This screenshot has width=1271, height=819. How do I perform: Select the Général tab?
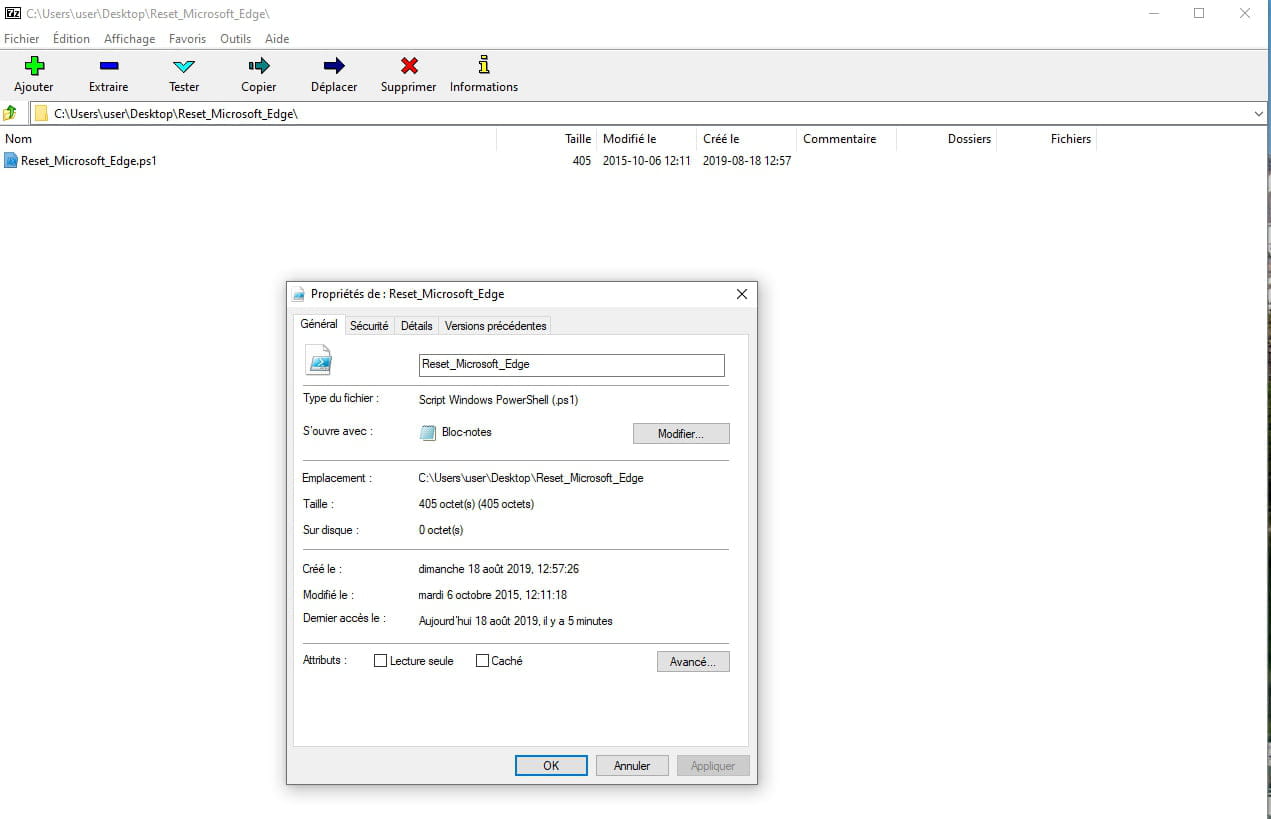click(319, 324)
